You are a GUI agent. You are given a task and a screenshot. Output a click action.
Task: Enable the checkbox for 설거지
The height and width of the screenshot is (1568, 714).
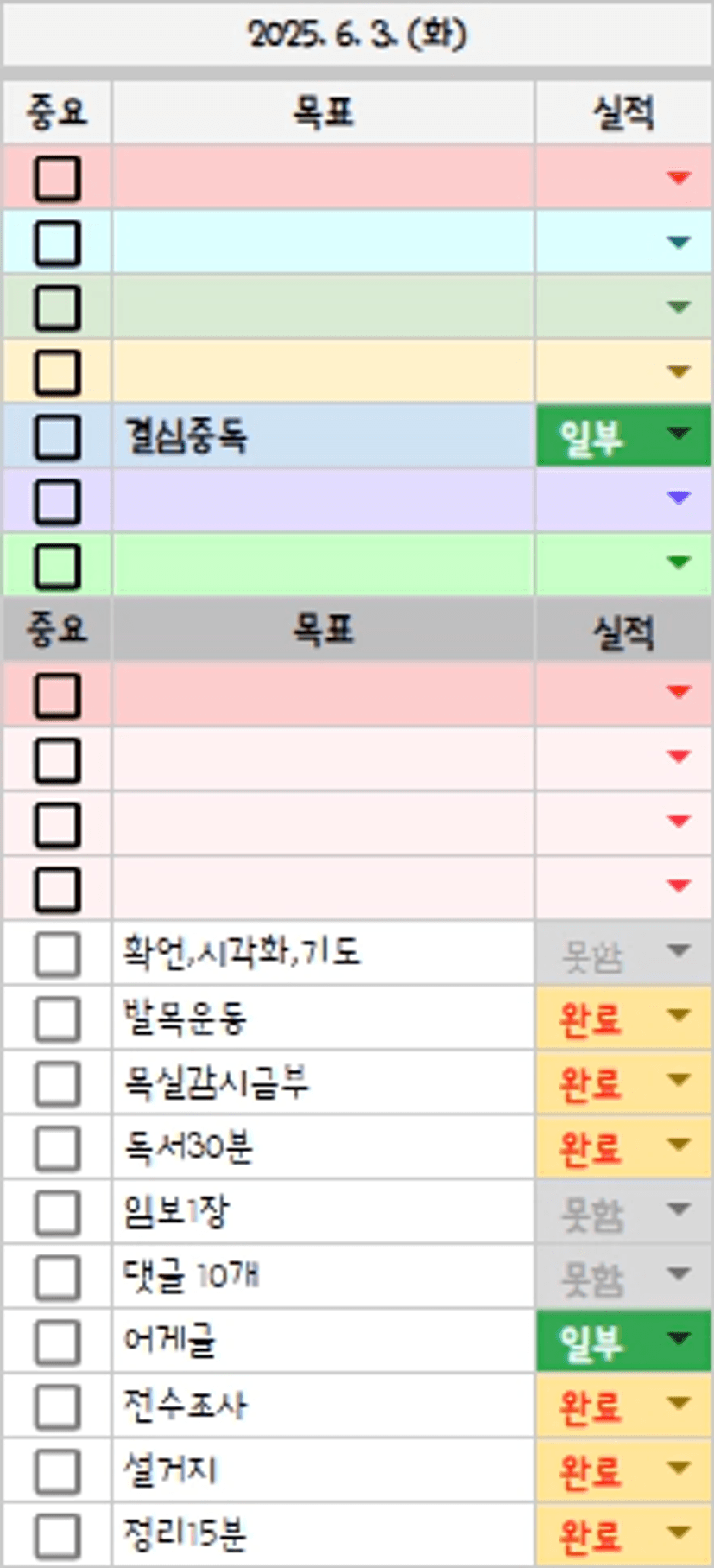[x=57, y=1470]
